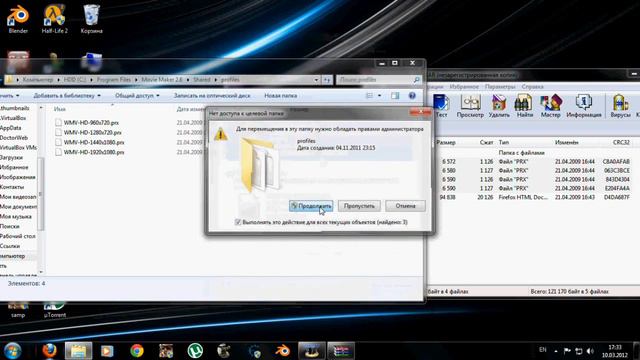Select AppData in navigation pane
The image size is (640, 360).
11,128
